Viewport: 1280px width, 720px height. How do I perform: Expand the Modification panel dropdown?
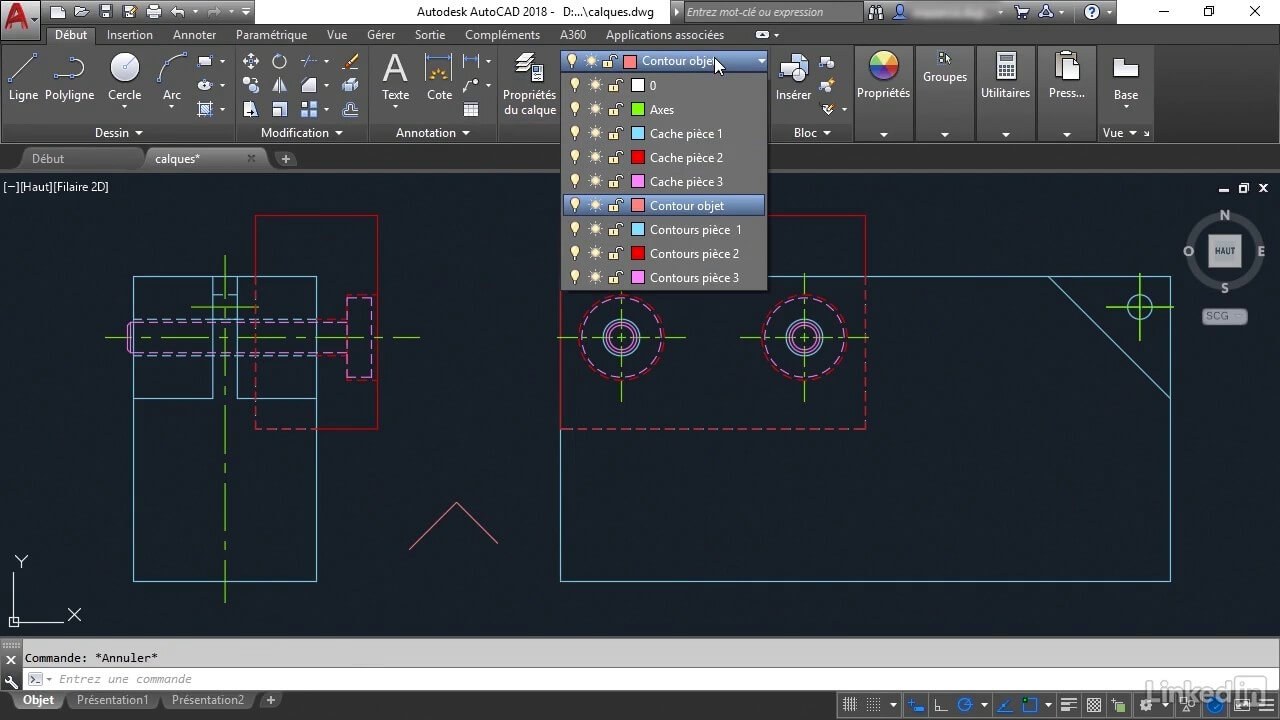[302, 133]
